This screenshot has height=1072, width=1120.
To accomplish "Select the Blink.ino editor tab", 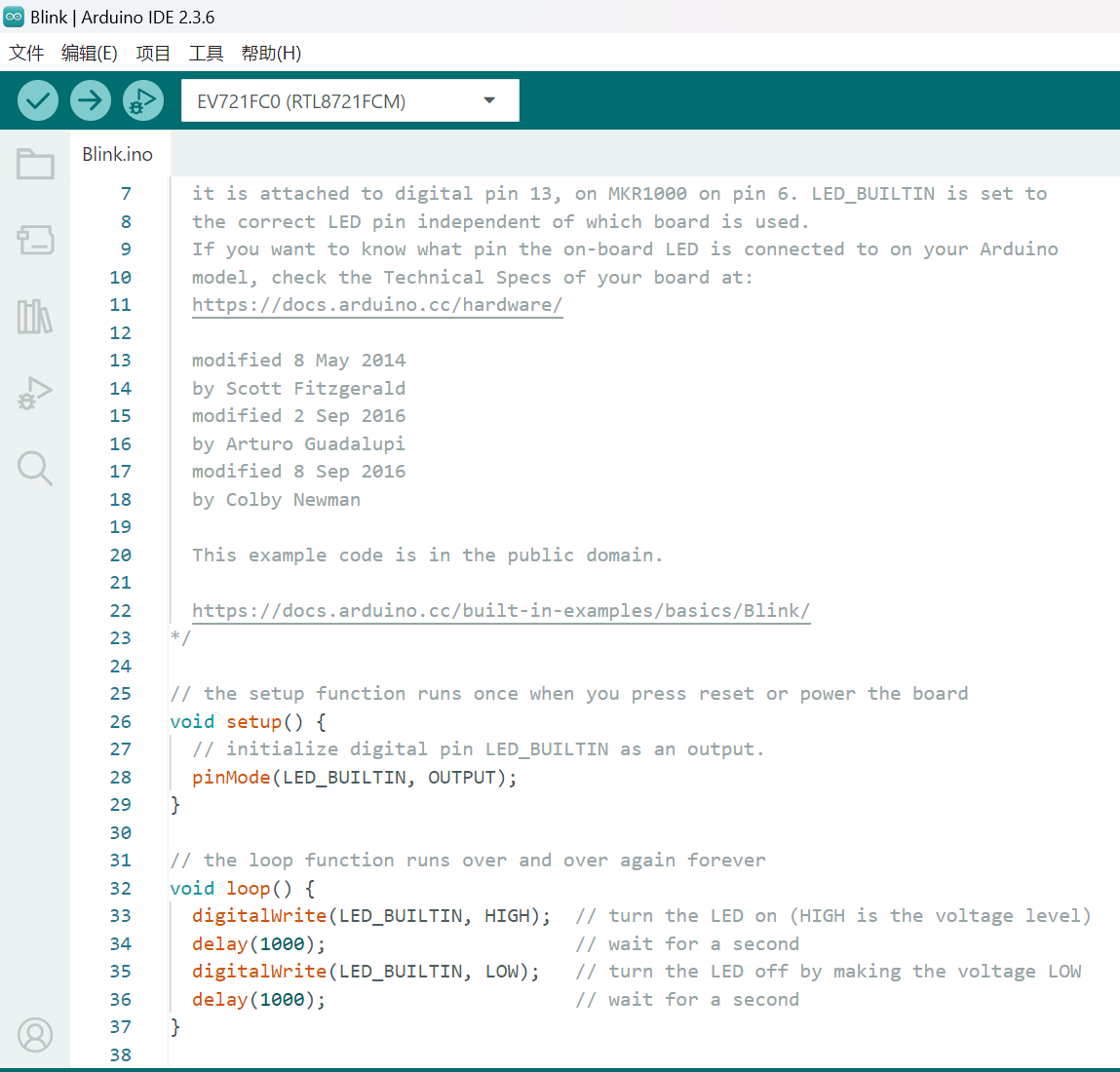I will coord(117,154).
